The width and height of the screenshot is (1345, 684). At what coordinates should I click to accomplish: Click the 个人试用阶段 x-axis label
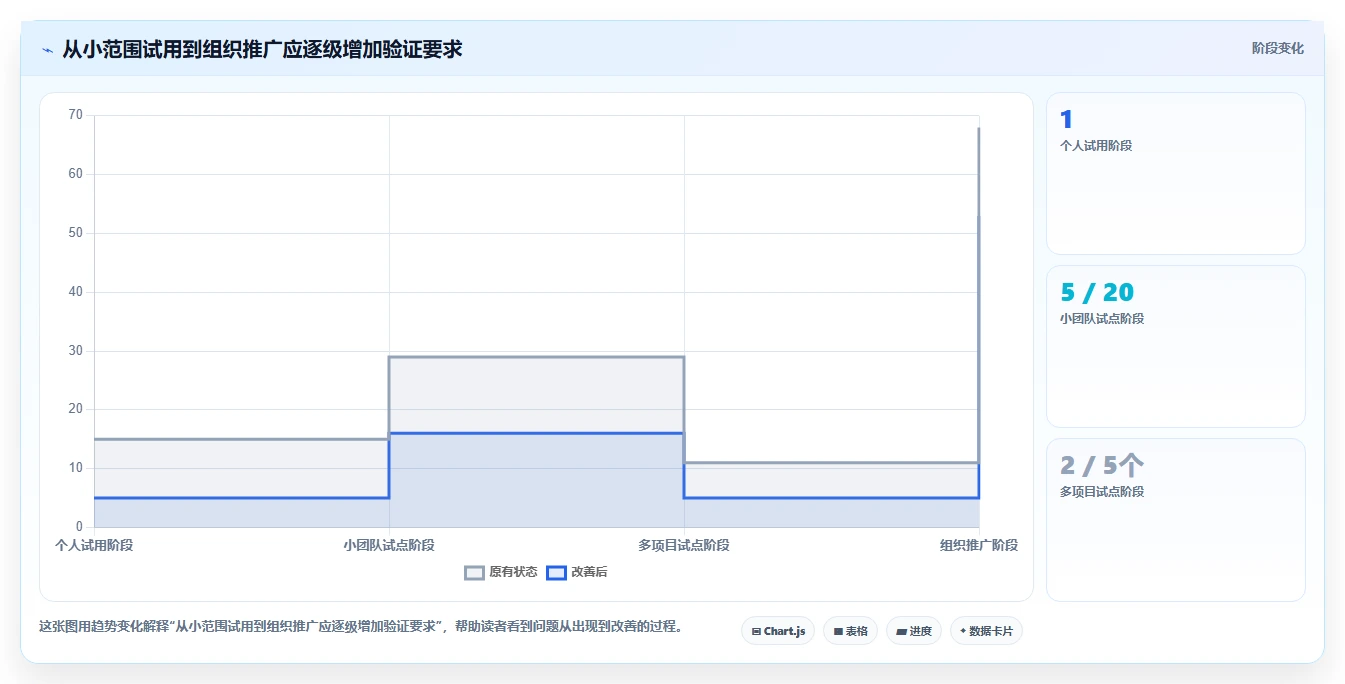click(94, 545)
